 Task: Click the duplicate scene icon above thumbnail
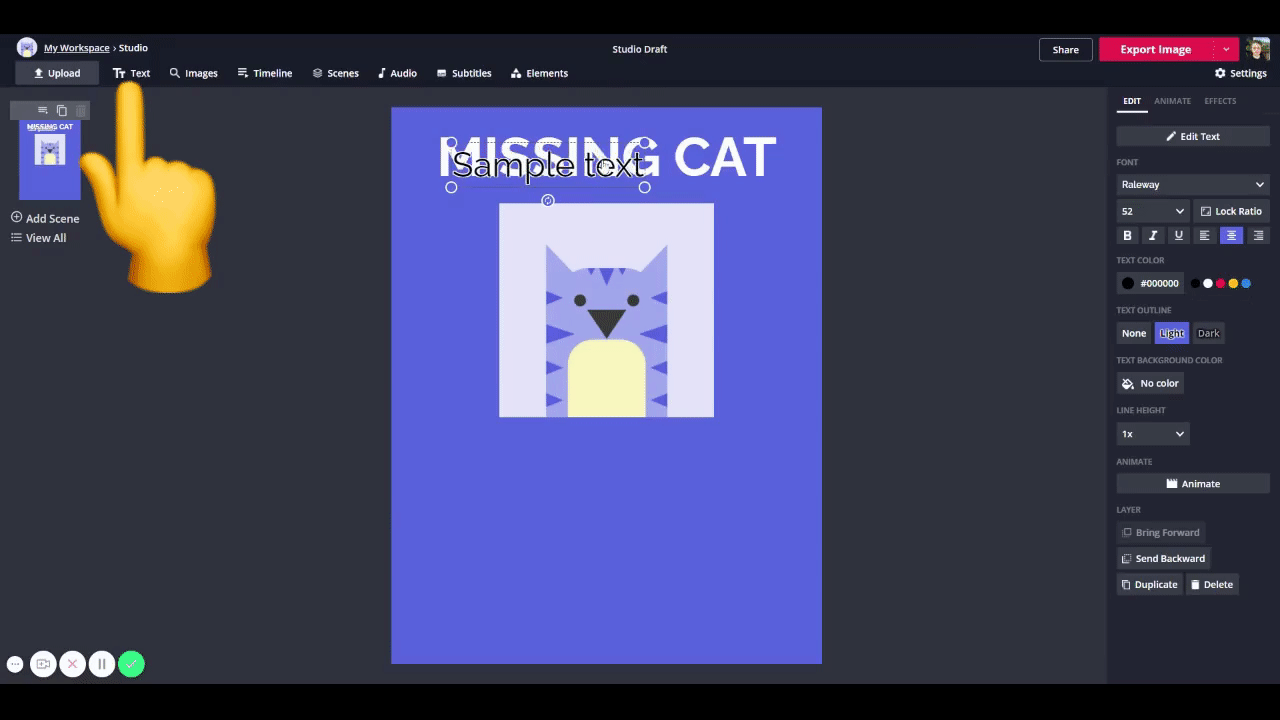pos(62,110)
